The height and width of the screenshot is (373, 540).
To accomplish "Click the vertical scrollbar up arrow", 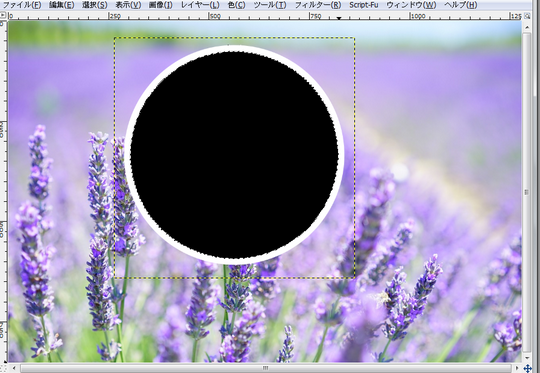I will click(527, 27).
